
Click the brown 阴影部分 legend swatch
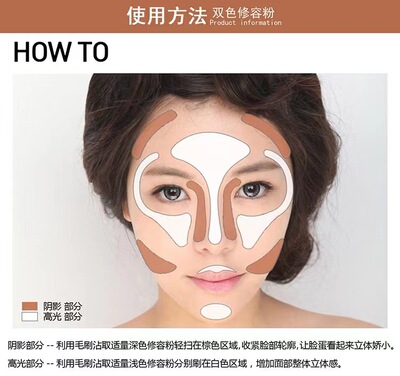click(30, 306)
